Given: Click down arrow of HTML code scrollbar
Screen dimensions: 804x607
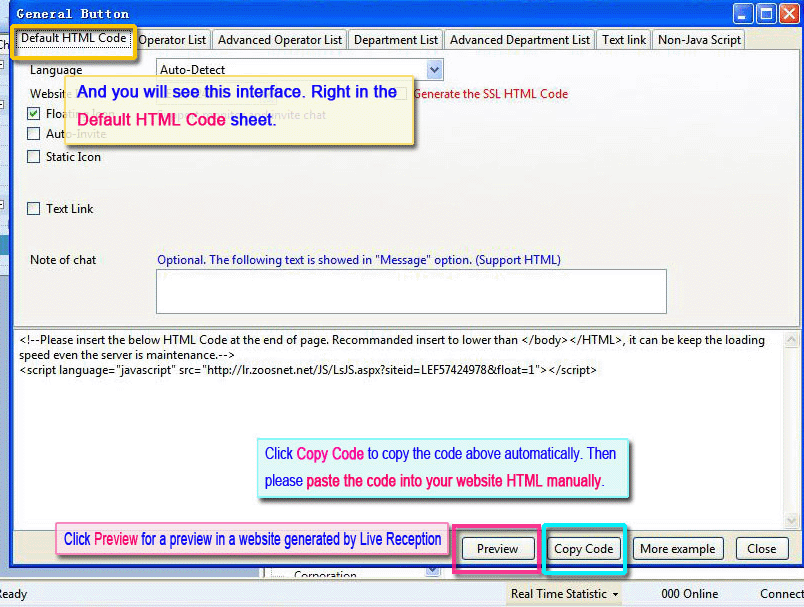Looking at the screenshot, I should point(791,521).
